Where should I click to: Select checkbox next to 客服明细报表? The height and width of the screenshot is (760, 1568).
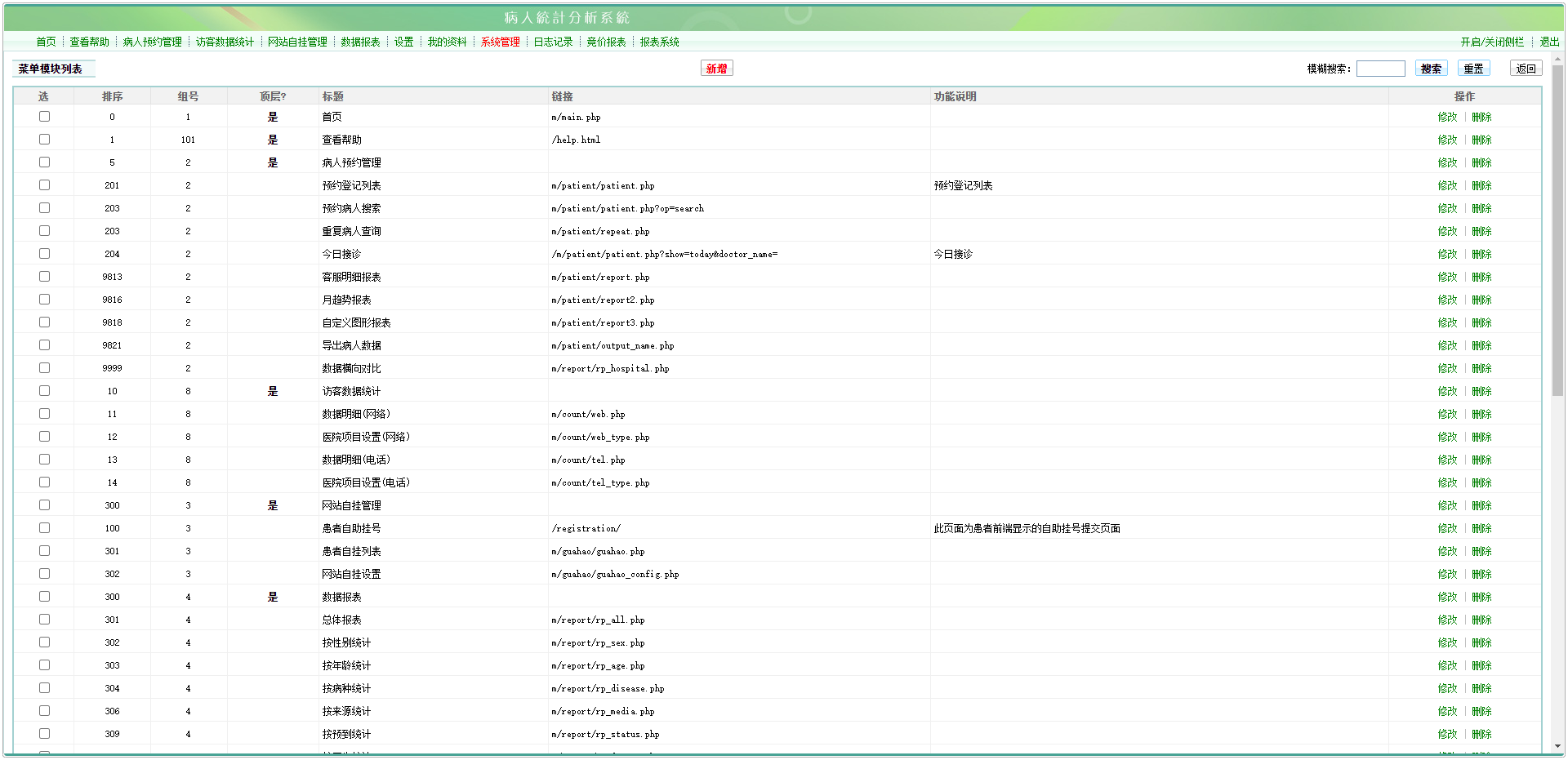point(44,277)
